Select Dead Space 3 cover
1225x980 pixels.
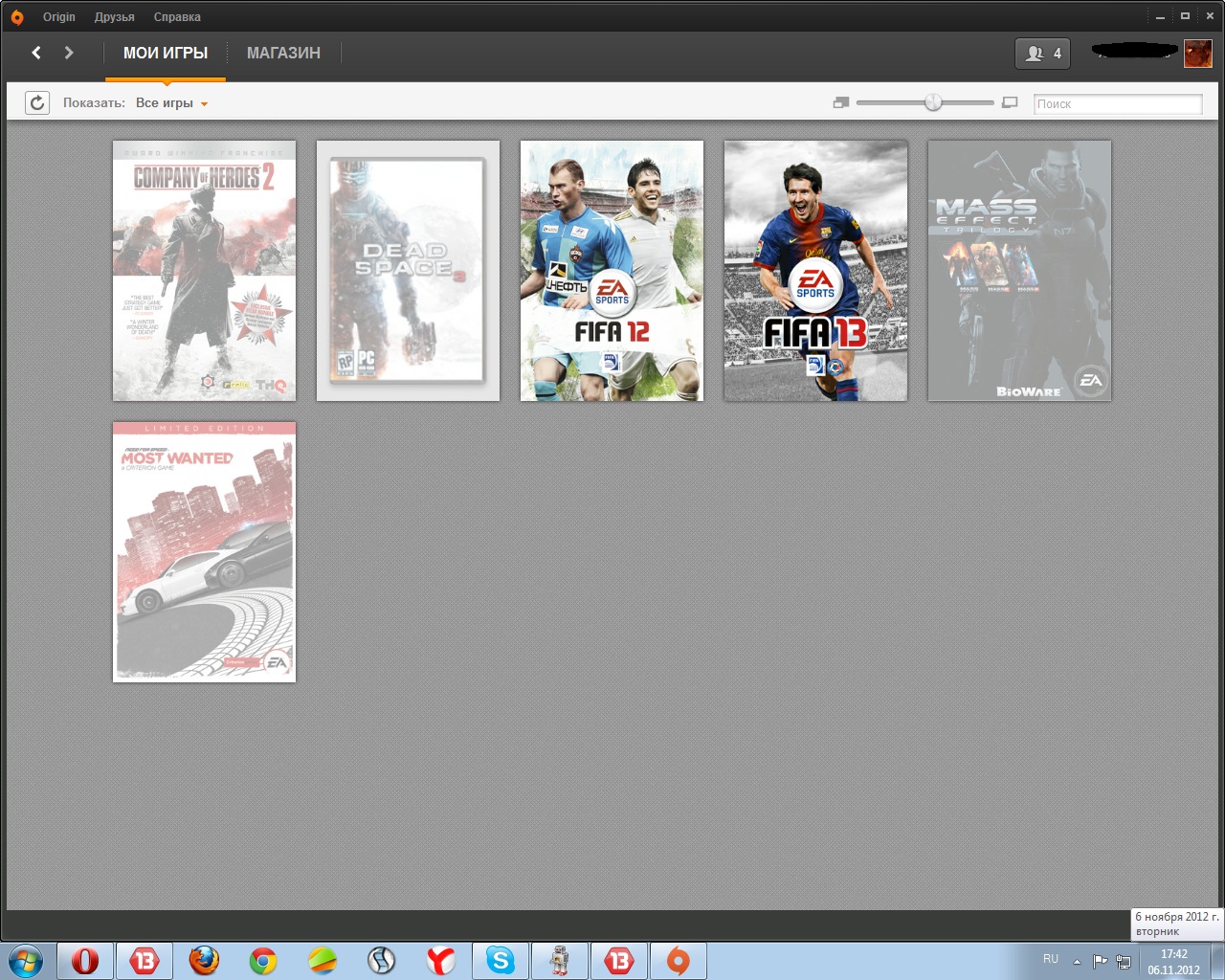pyautogui.click(x=408, y=271)
